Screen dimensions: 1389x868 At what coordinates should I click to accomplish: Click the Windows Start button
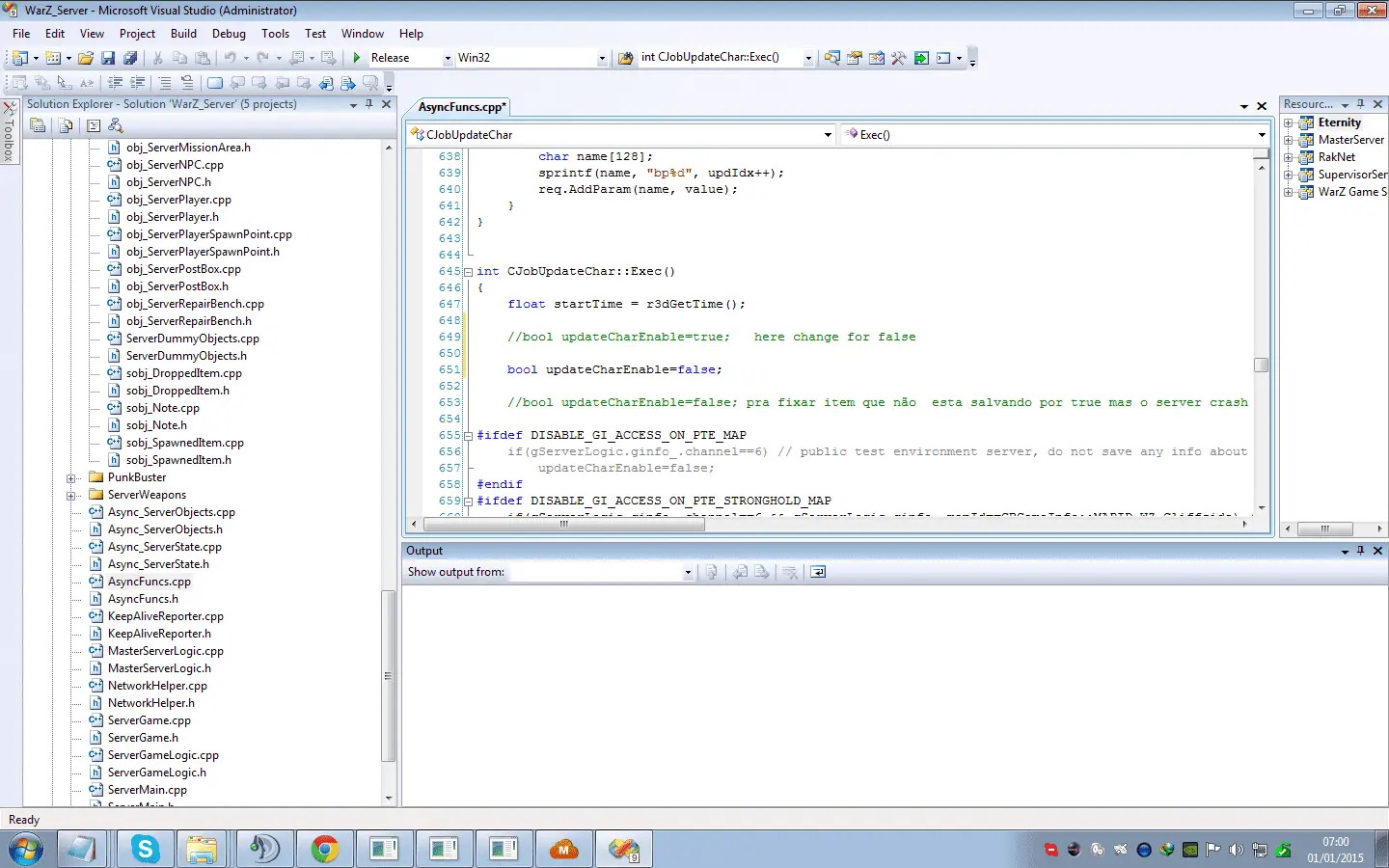click(26, 850)
